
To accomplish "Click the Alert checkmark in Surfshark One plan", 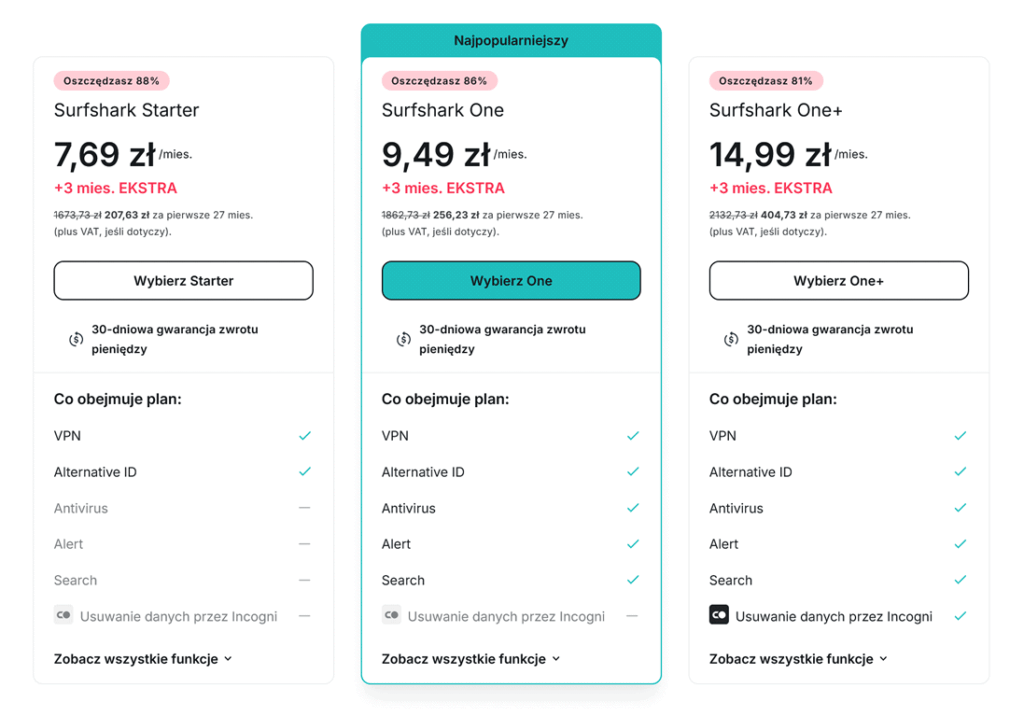I will [632, 544].
